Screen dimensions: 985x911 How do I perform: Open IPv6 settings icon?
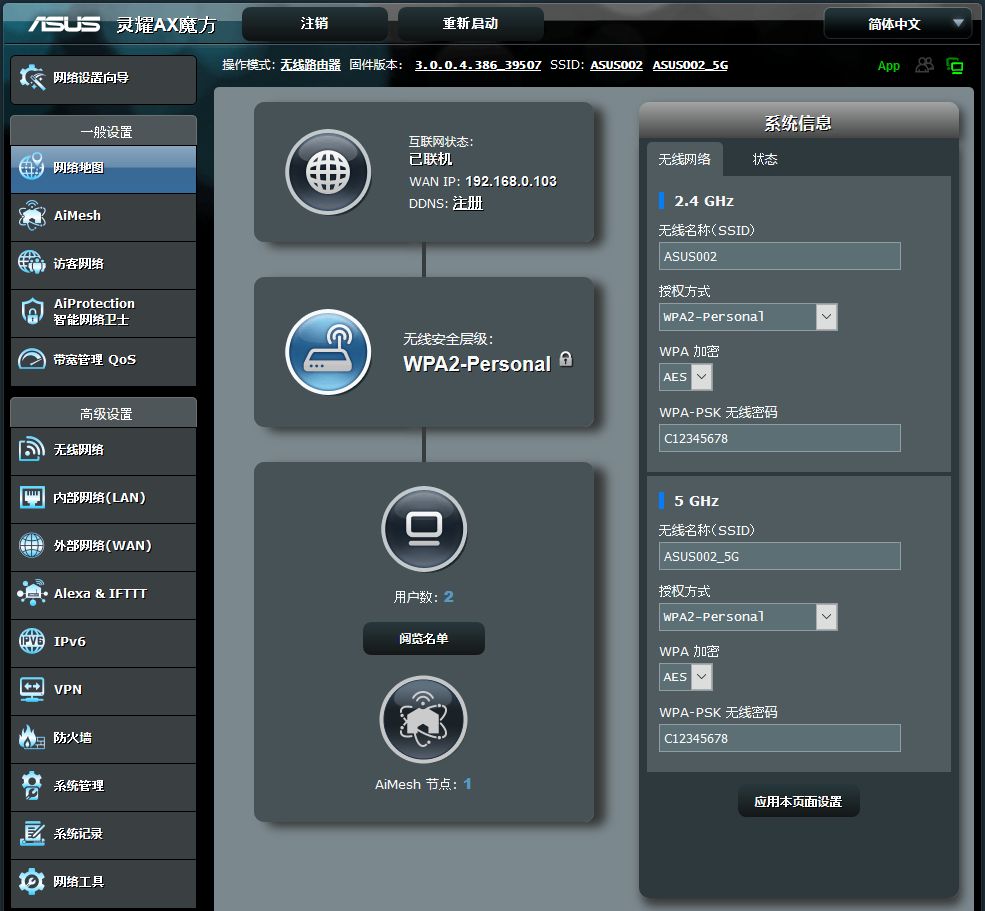click(x=31, y=641)
